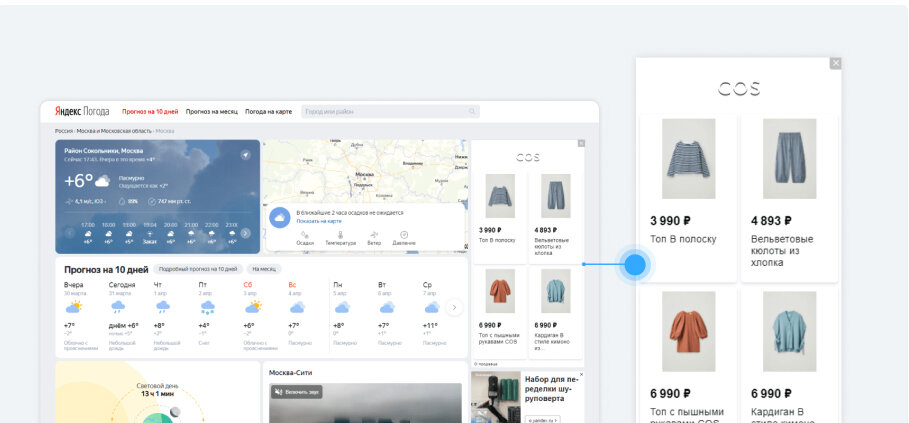Click the Чт 1 апр weather icon

point(162,306)
